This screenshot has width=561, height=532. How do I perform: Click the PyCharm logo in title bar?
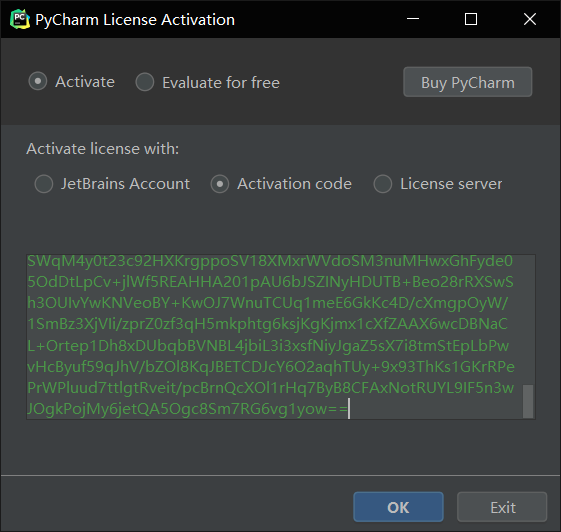click(20, 19)
